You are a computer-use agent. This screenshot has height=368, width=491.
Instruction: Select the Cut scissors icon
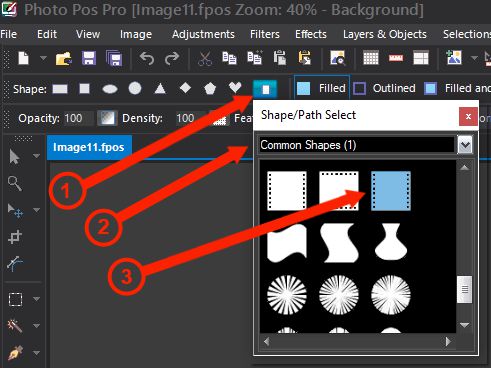click(205, 59)
